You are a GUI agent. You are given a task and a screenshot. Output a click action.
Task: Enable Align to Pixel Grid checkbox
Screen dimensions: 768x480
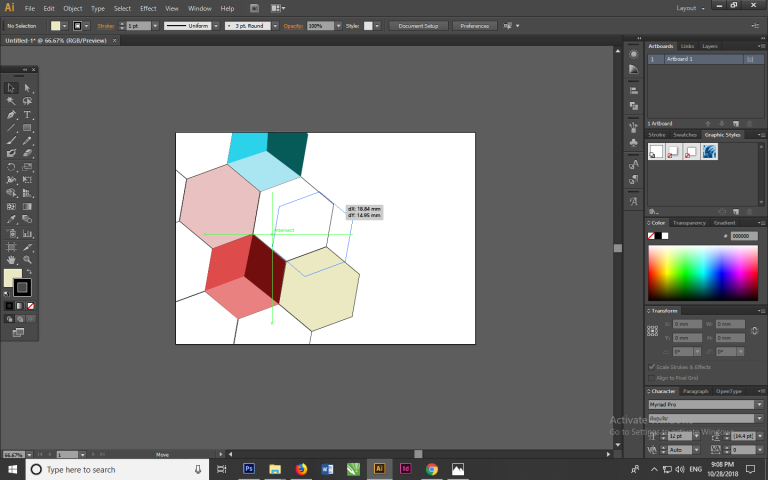[652, 377]
